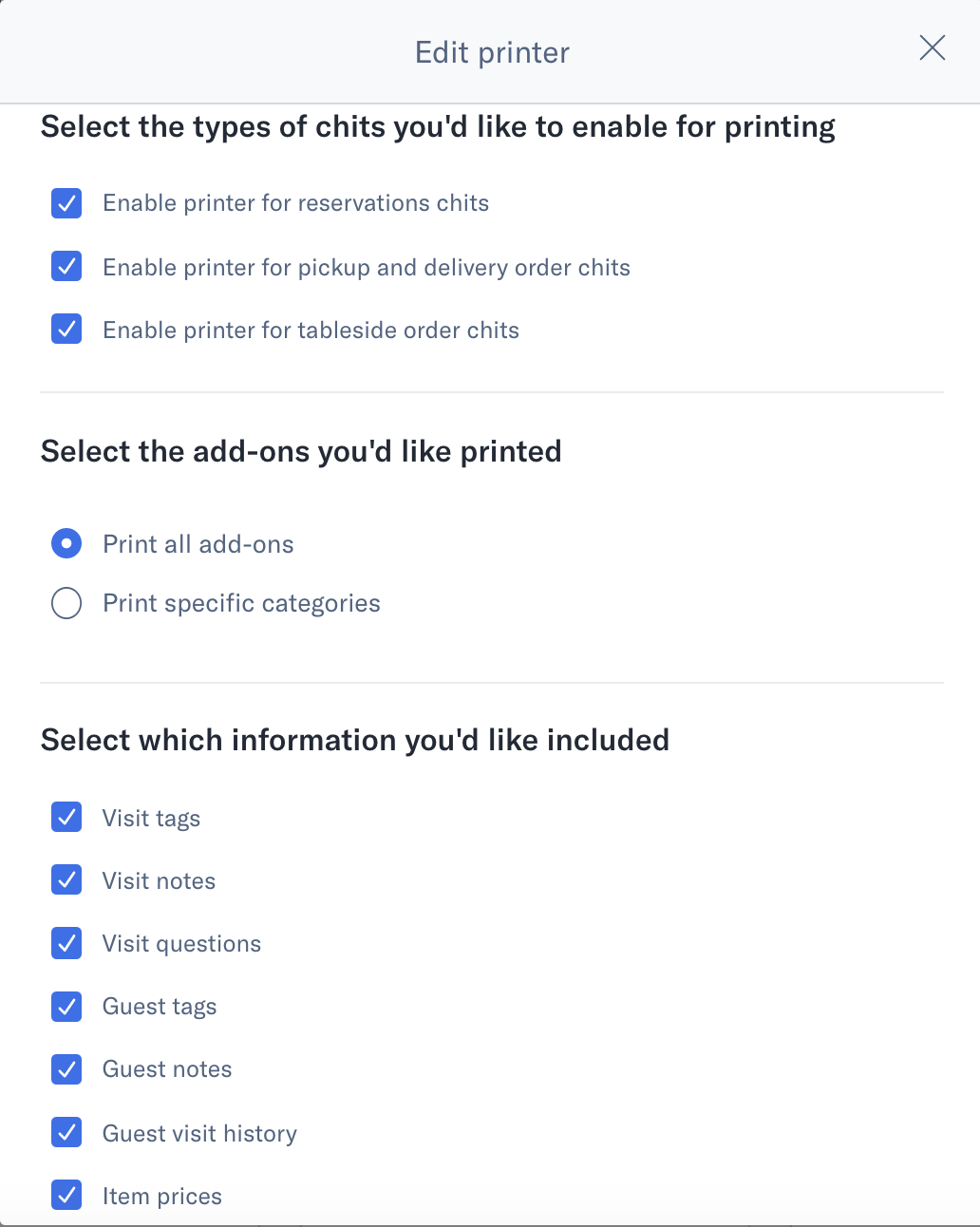Choose Print specific categories
Screen dimensions: 980x1227
pos(66,602)
